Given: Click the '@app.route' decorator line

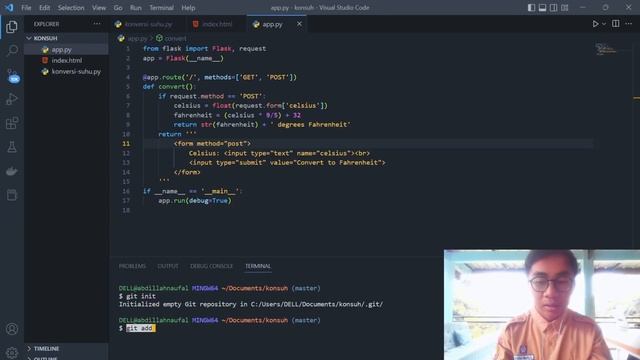Looking at the screenshot, I should coord(220,77).
